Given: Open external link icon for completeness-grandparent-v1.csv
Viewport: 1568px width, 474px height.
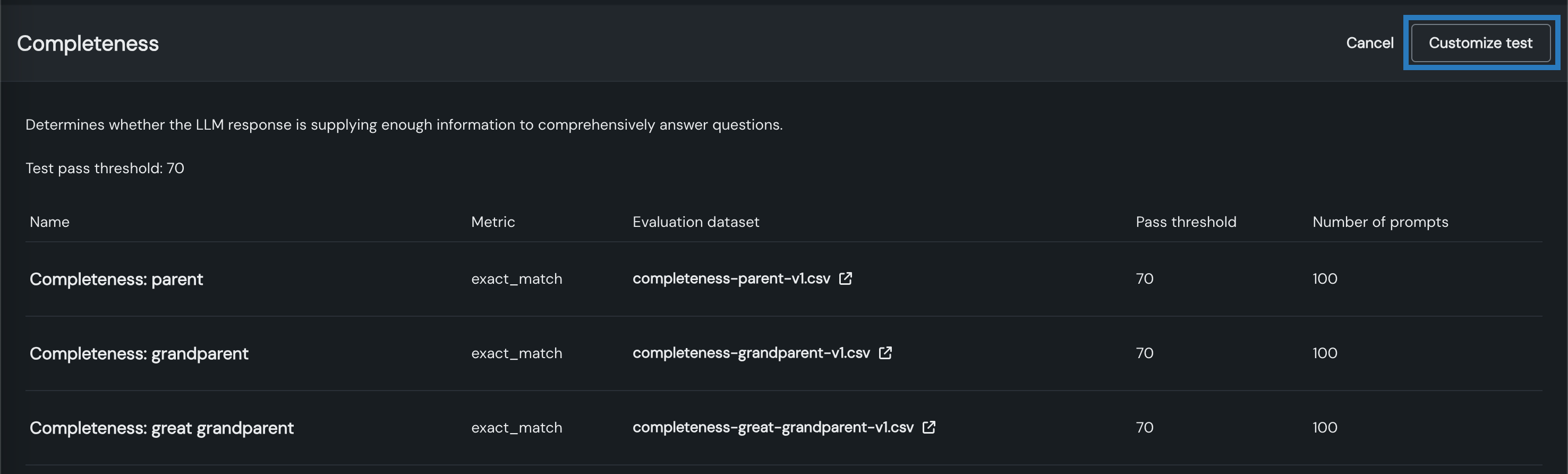Looking at the screenshot, I should [x=885, y=353].
